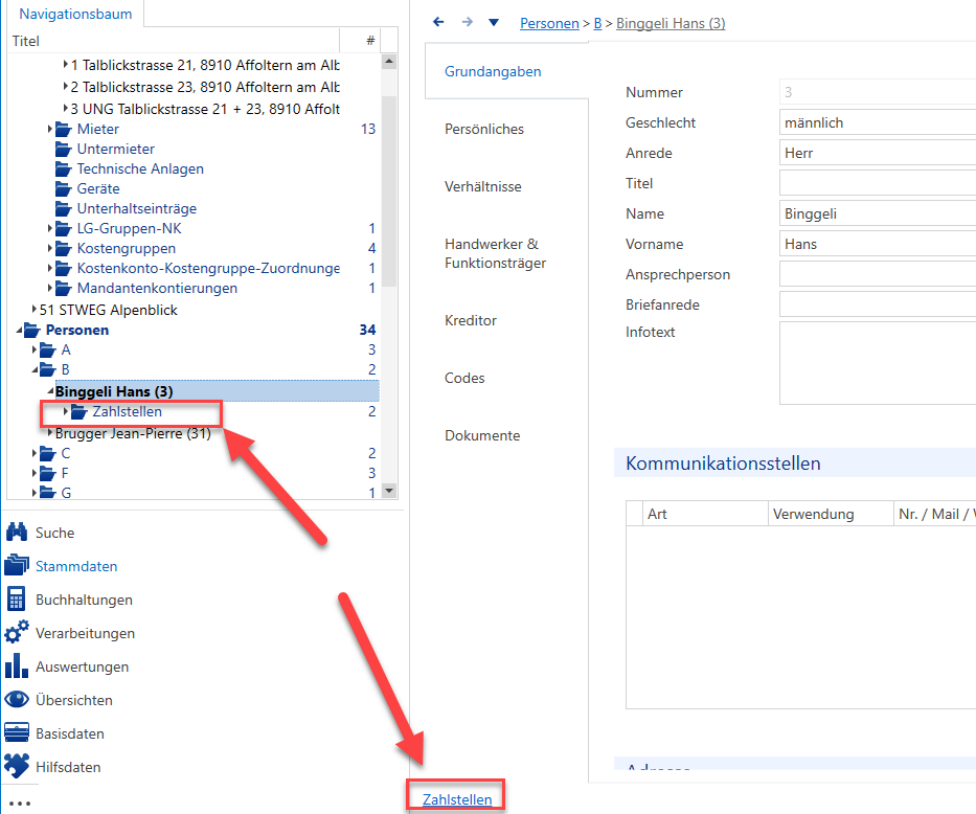Click the Auswertungen bar chart icon
Image resolution: width=976 pixels, height=814 pixels.
[x=16, y=665]
